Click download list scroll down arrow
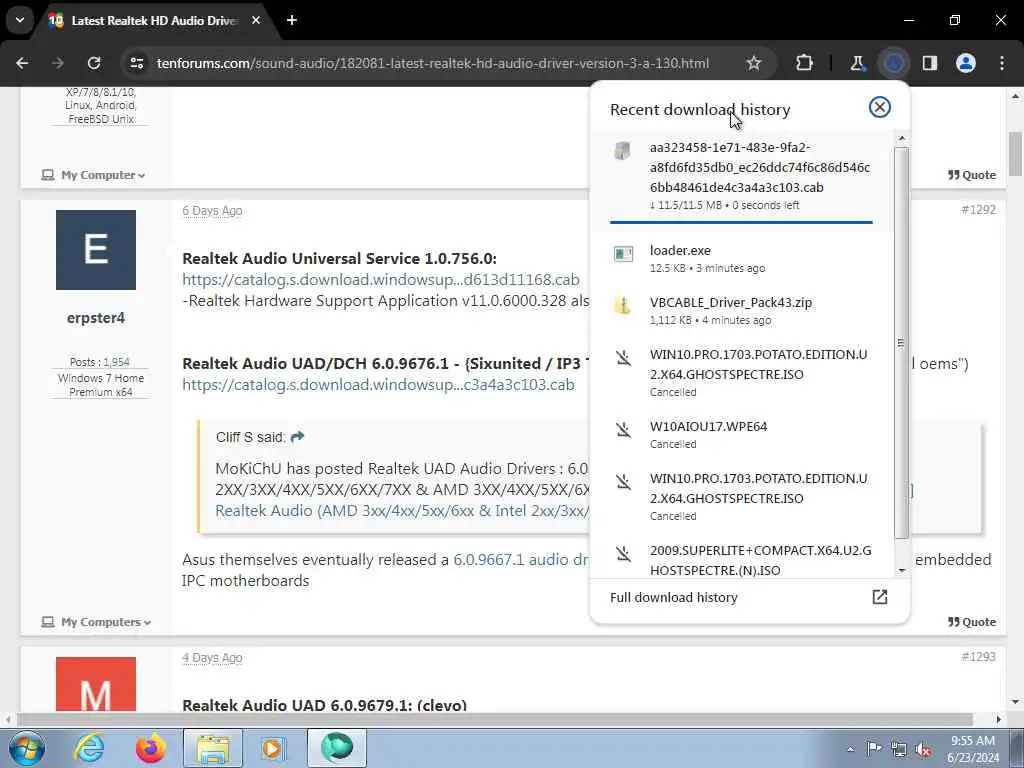Viewport: 1024px width, 768px height. [x=902, y=571]
